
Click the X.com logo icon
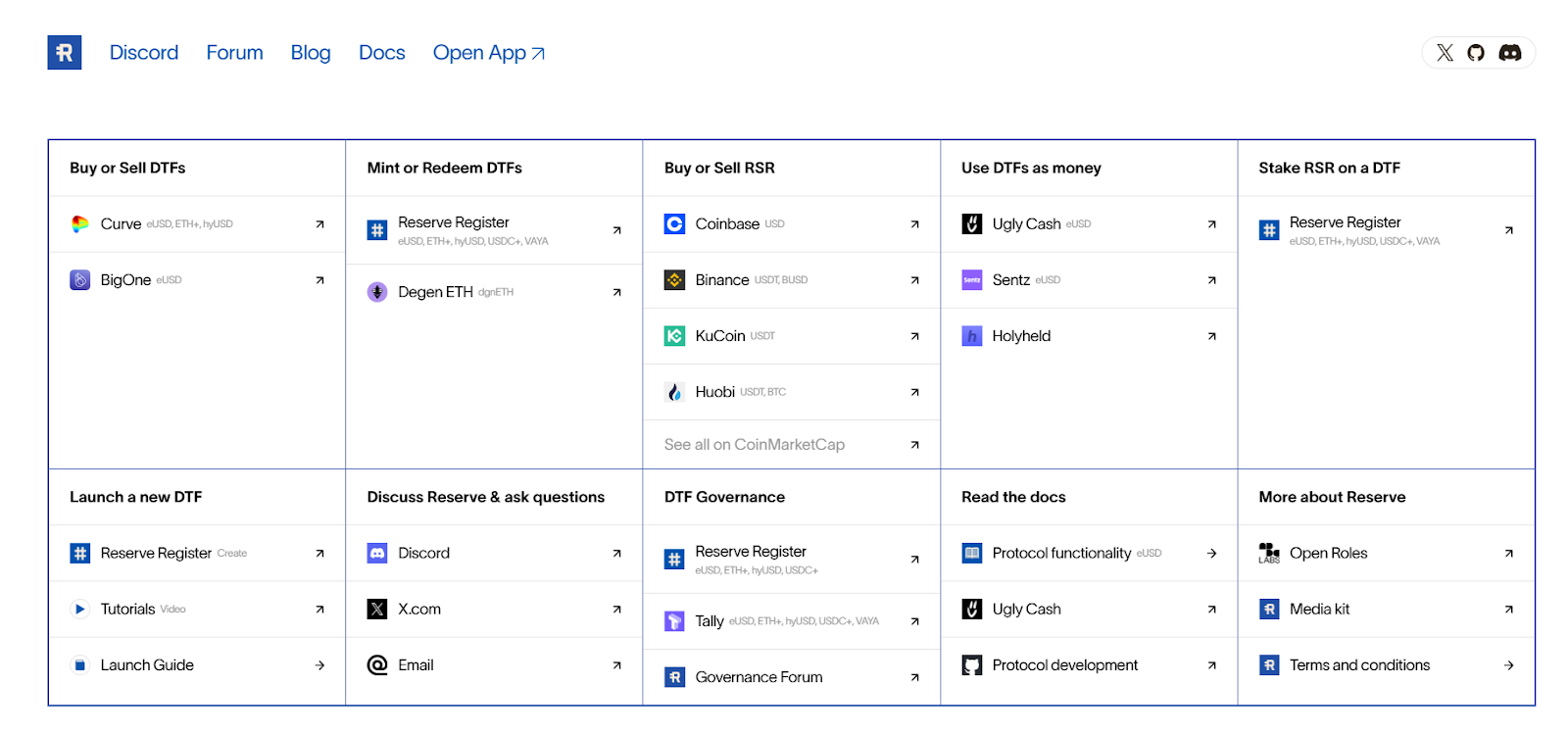pyautogui.click(x=377, y=610)
